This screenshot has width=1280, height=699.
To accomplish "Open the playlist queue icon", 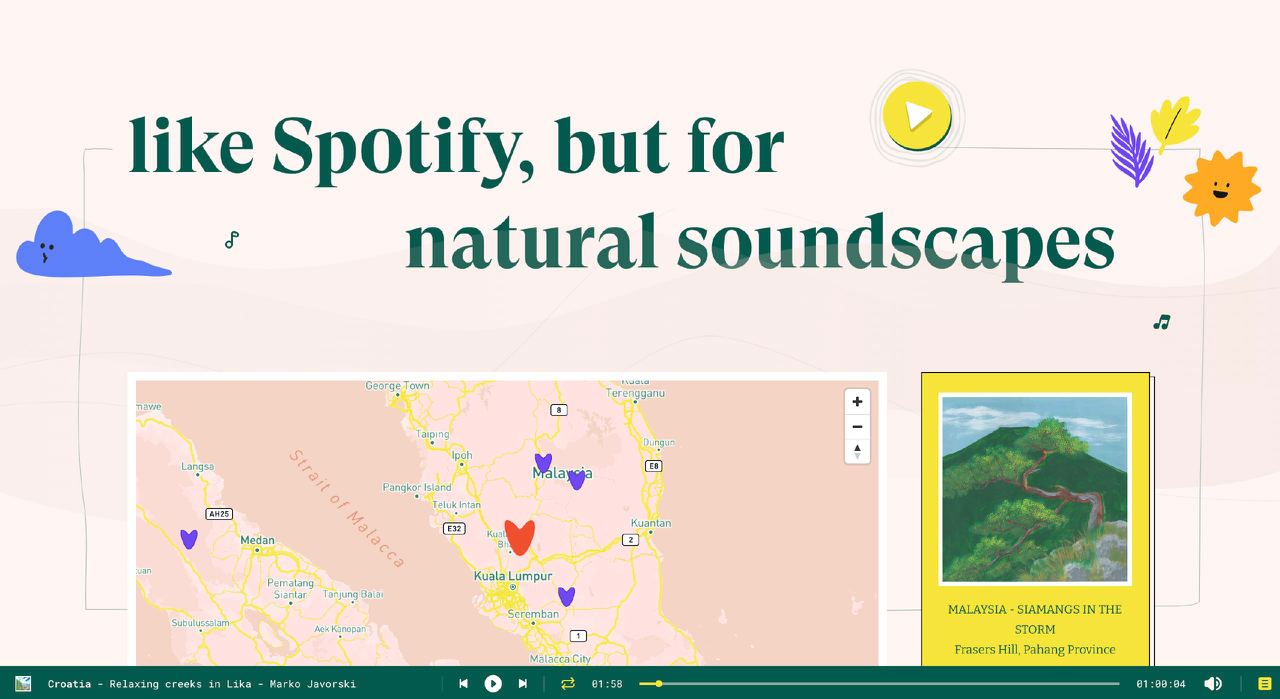I will (x=1265, y=684).
